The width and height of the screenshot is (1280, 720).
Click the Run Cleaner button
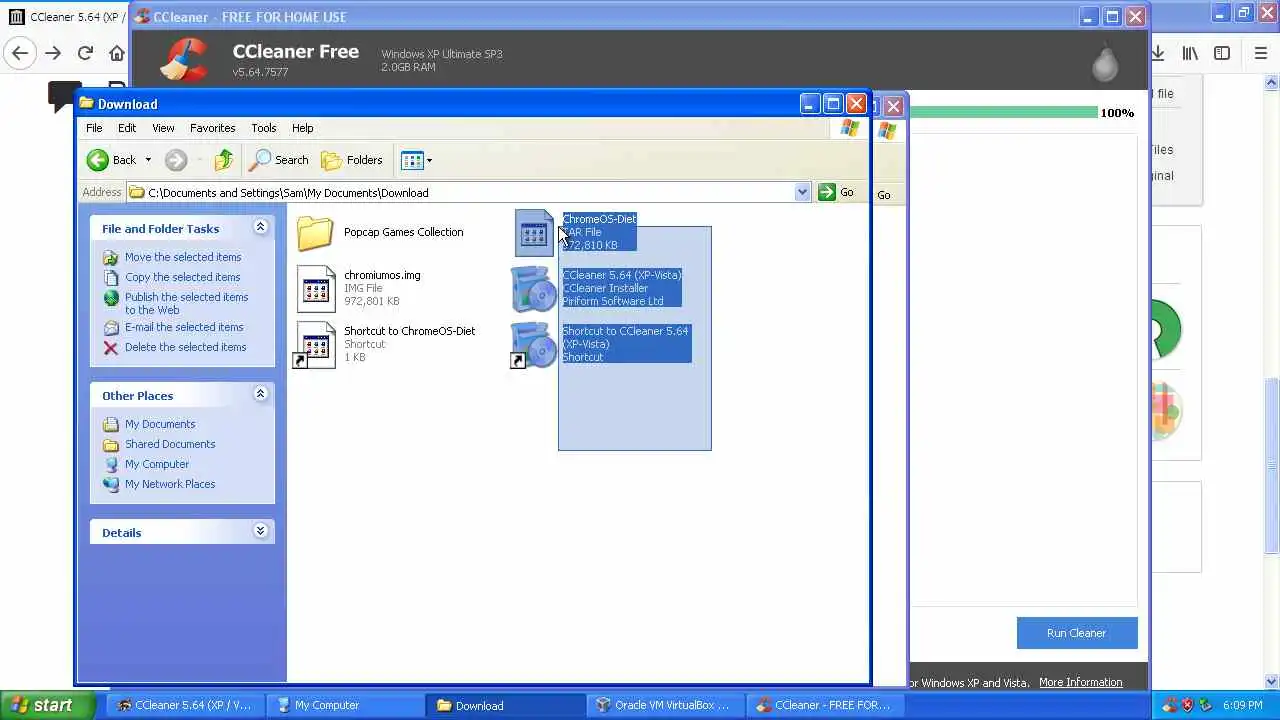coord(1076,633)
